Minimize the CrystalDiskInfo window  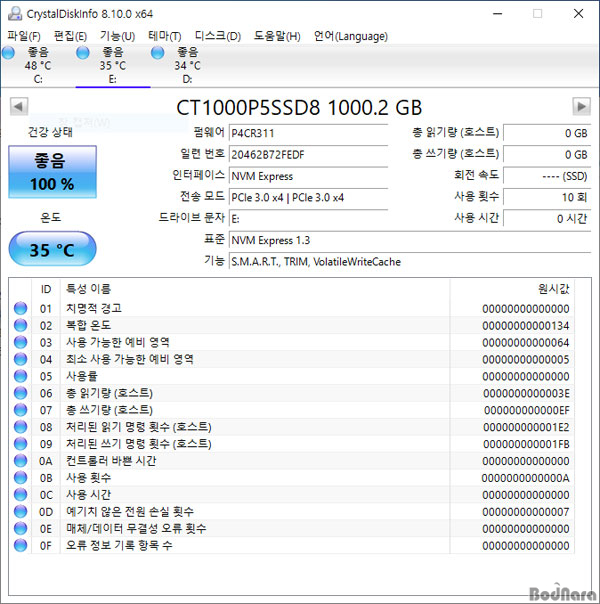tap(498, 14)
